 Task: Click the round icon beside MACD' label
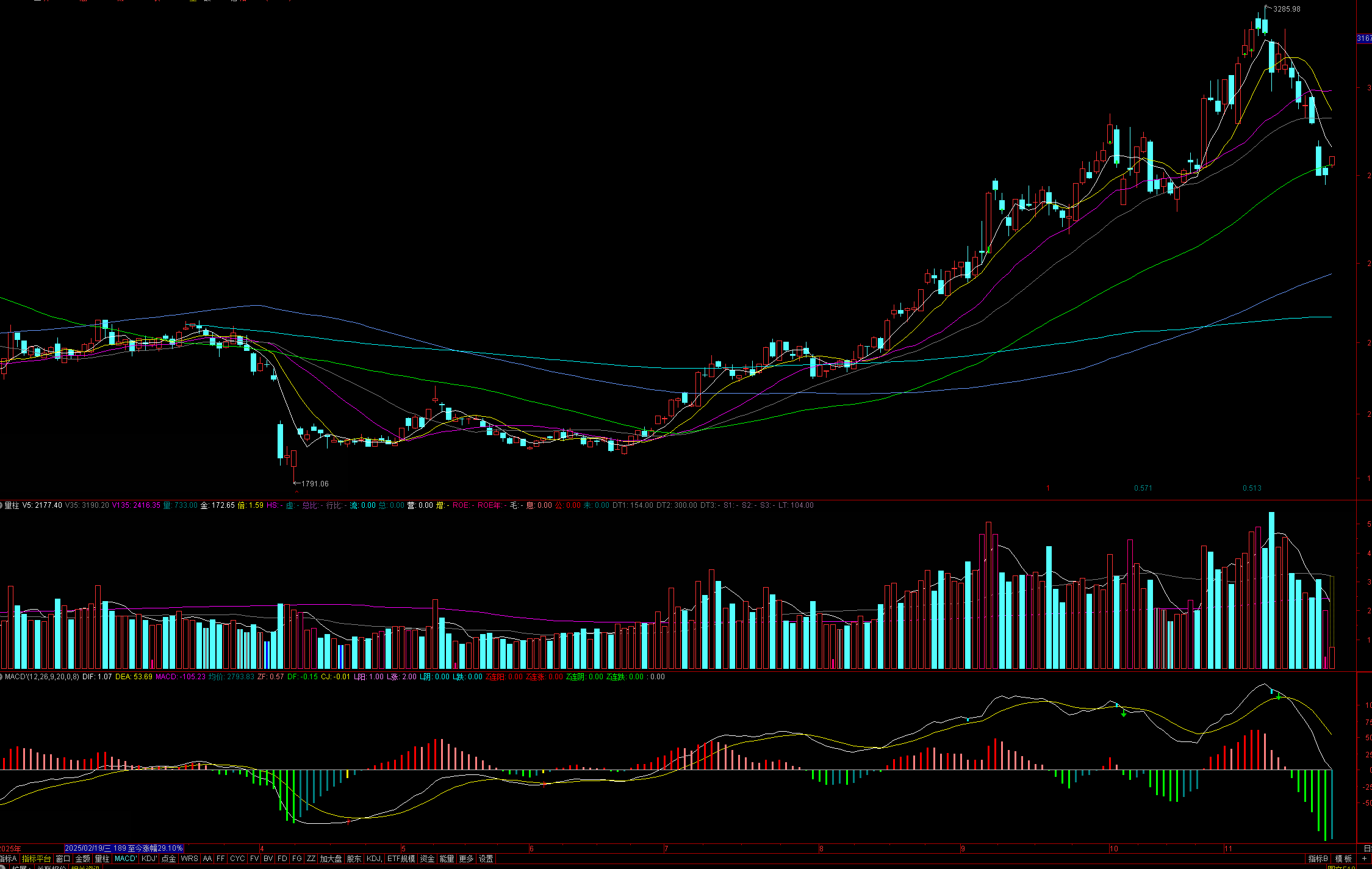click(x=2, y=677)
